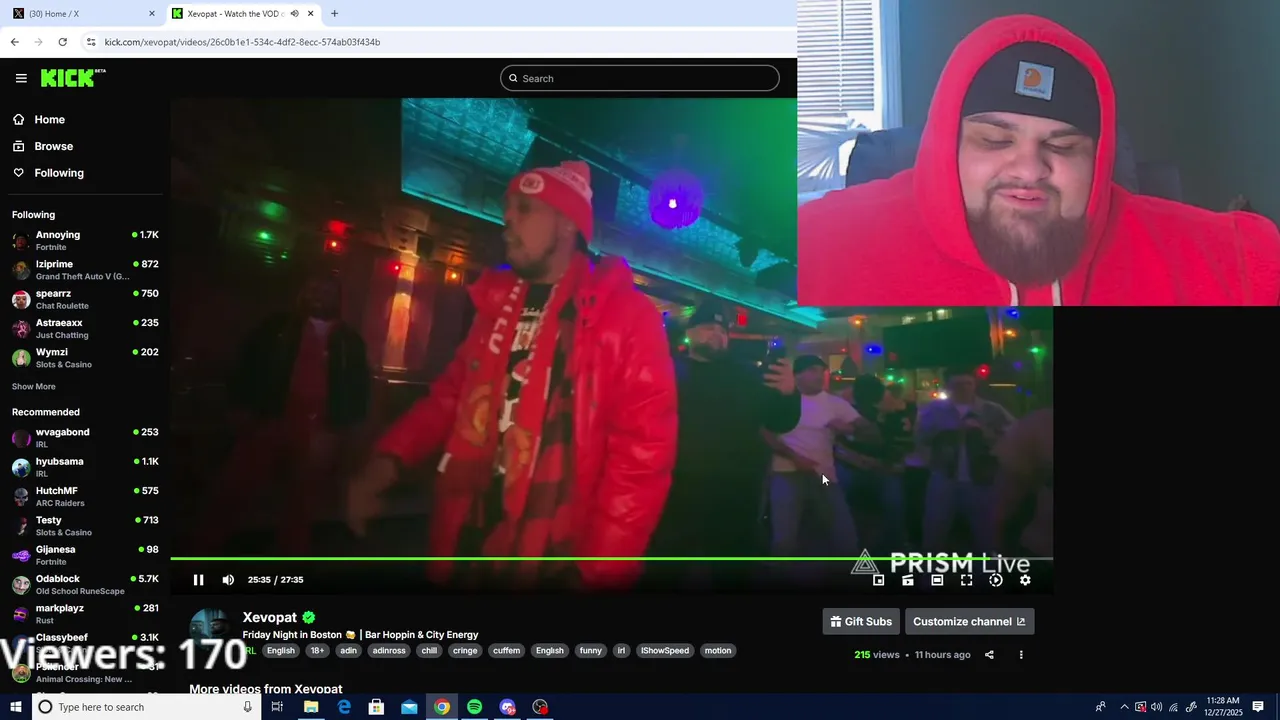The height and width of the screenshot is (720, 1280).
Task: Toggle mini player mode in video controls
Action: pos(878,580)
